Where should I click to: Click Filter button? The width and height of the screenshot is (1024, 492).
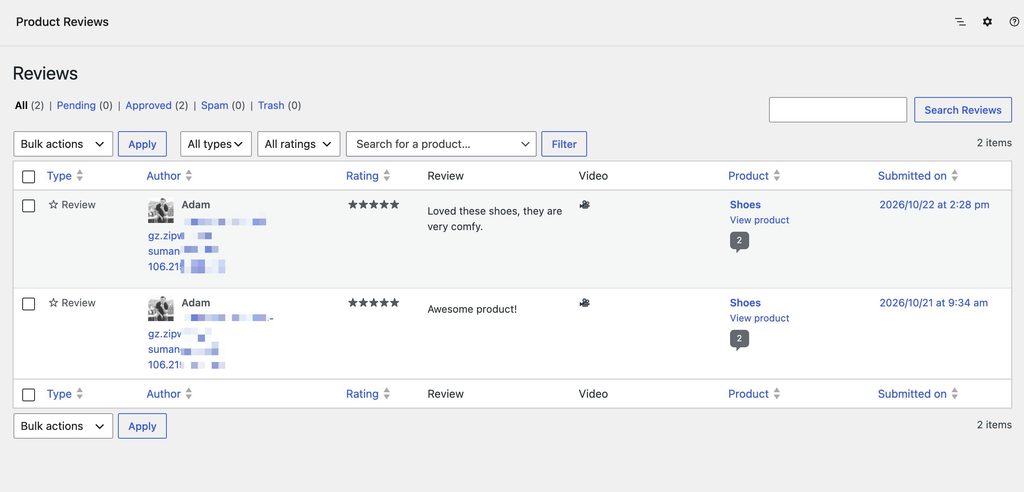click(x=564, y=144)
